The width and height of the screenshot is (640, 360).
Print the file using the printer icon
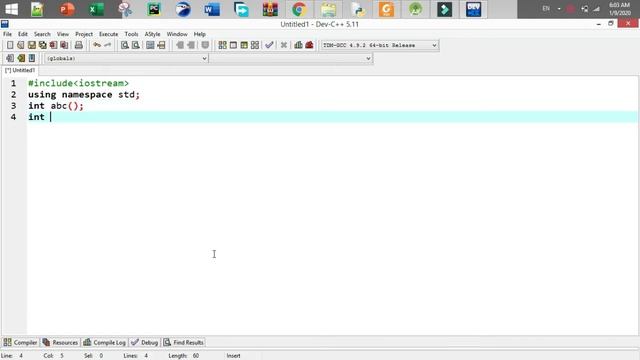coord(79,45)
